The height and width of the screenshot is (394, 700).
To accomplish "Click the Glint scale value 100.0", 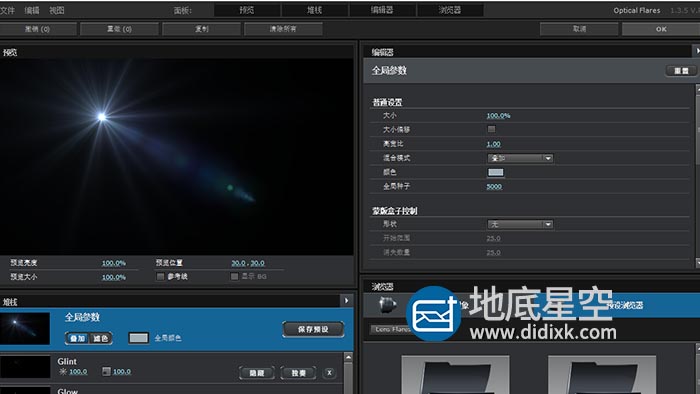I will point(121,372).
